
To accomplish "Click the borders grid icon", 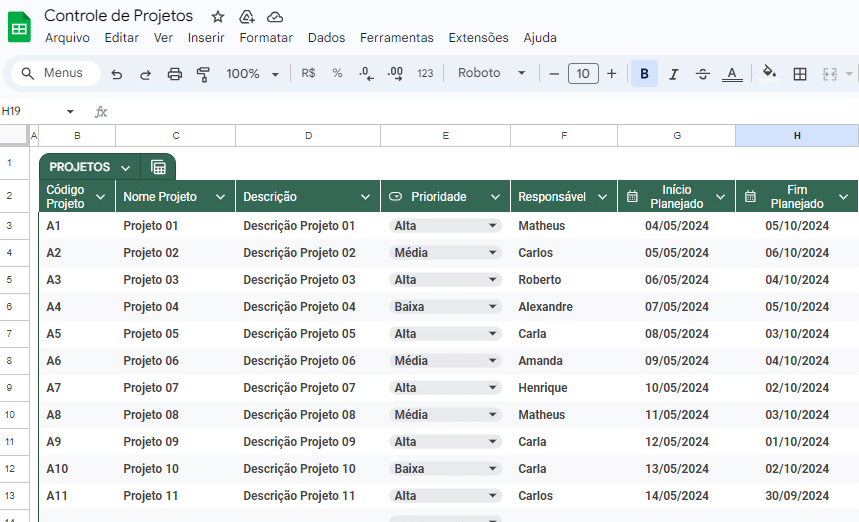I will [800, 74].
